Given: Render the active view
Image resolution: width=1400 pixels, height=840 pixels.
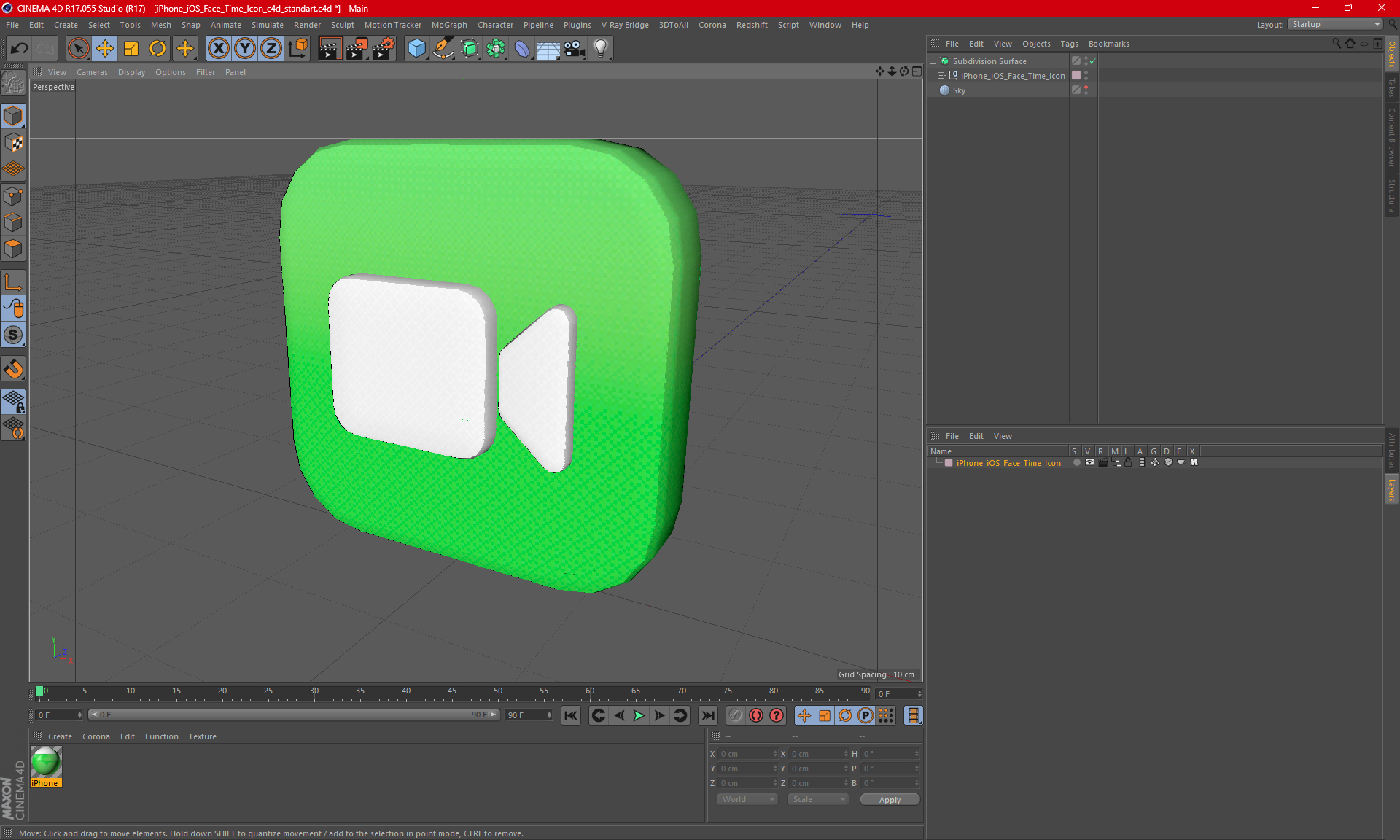Looking at the screenshot, I should [330, 49].
